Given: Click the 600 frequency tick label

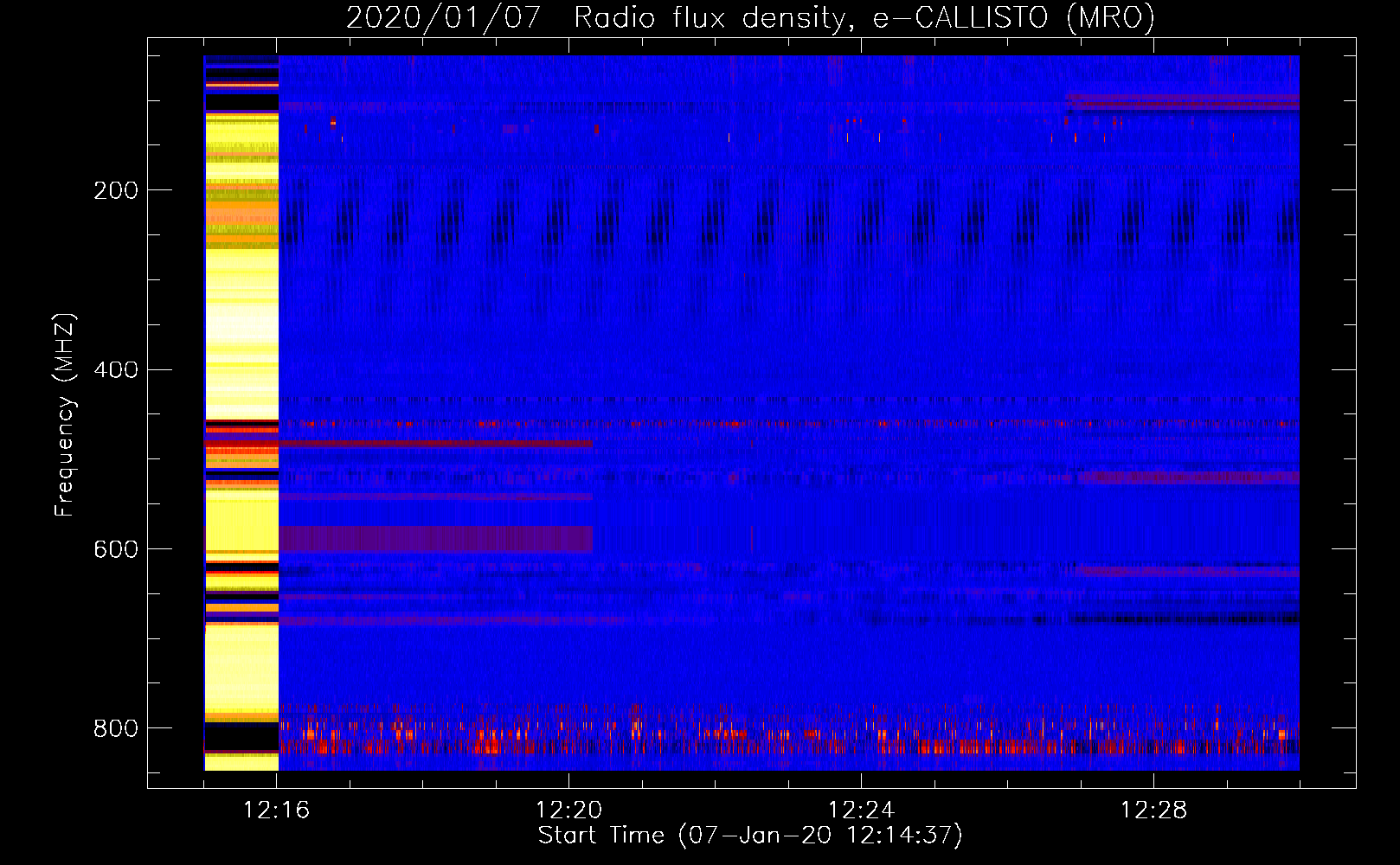Looking at the screenshot, I should [116, 550].
